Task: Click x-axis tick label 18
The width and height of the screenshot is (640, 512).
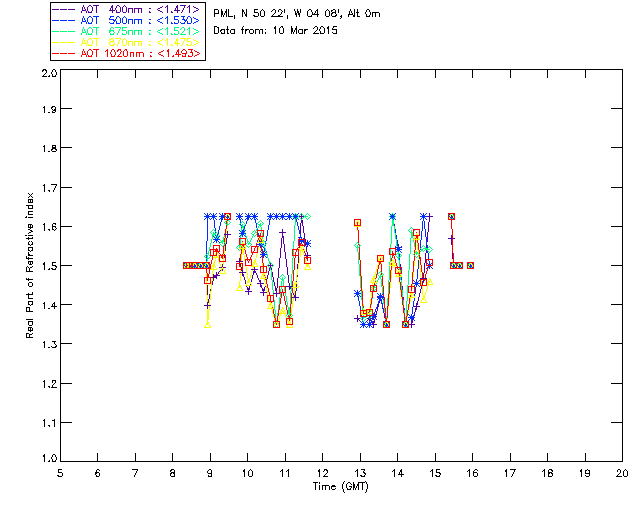Action: coord(548,473)
